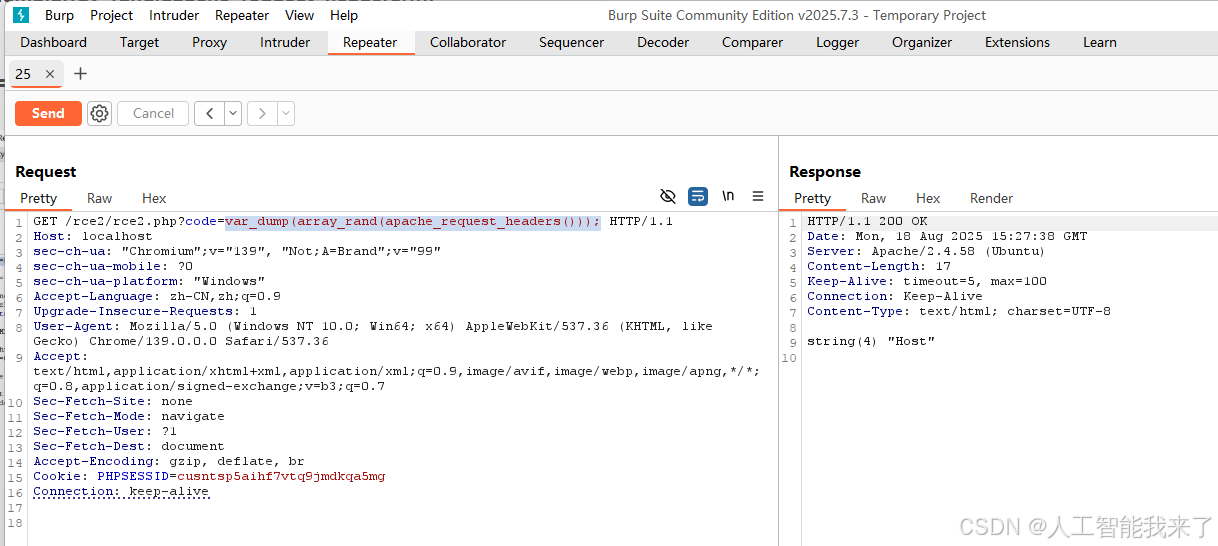Toggle line wrap icon in Request panel
The height and width of the screenshot is (546, 1218).
(698, 196)
